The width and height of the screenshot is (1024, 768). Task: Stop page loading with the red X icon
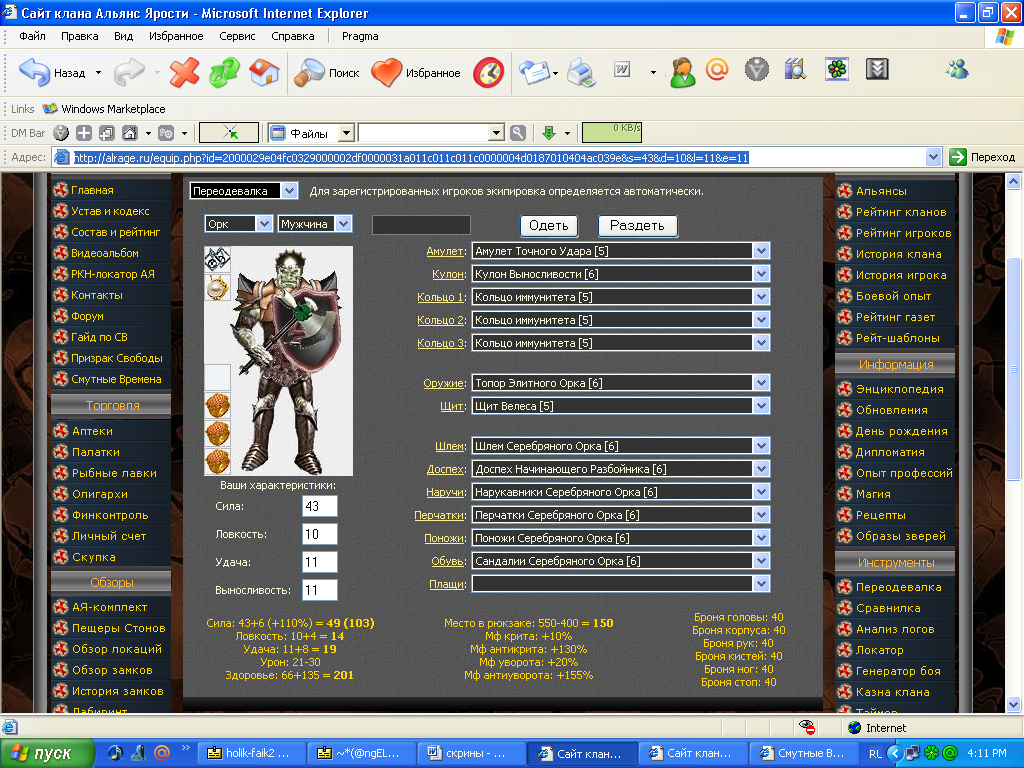point(184,72)
